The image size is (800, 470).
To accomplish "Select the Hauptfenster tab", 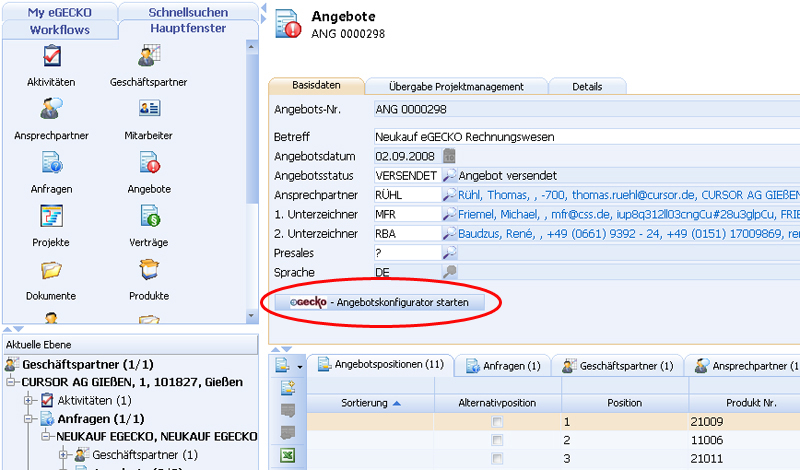I will pyautogui.click(x=188, y=29).
